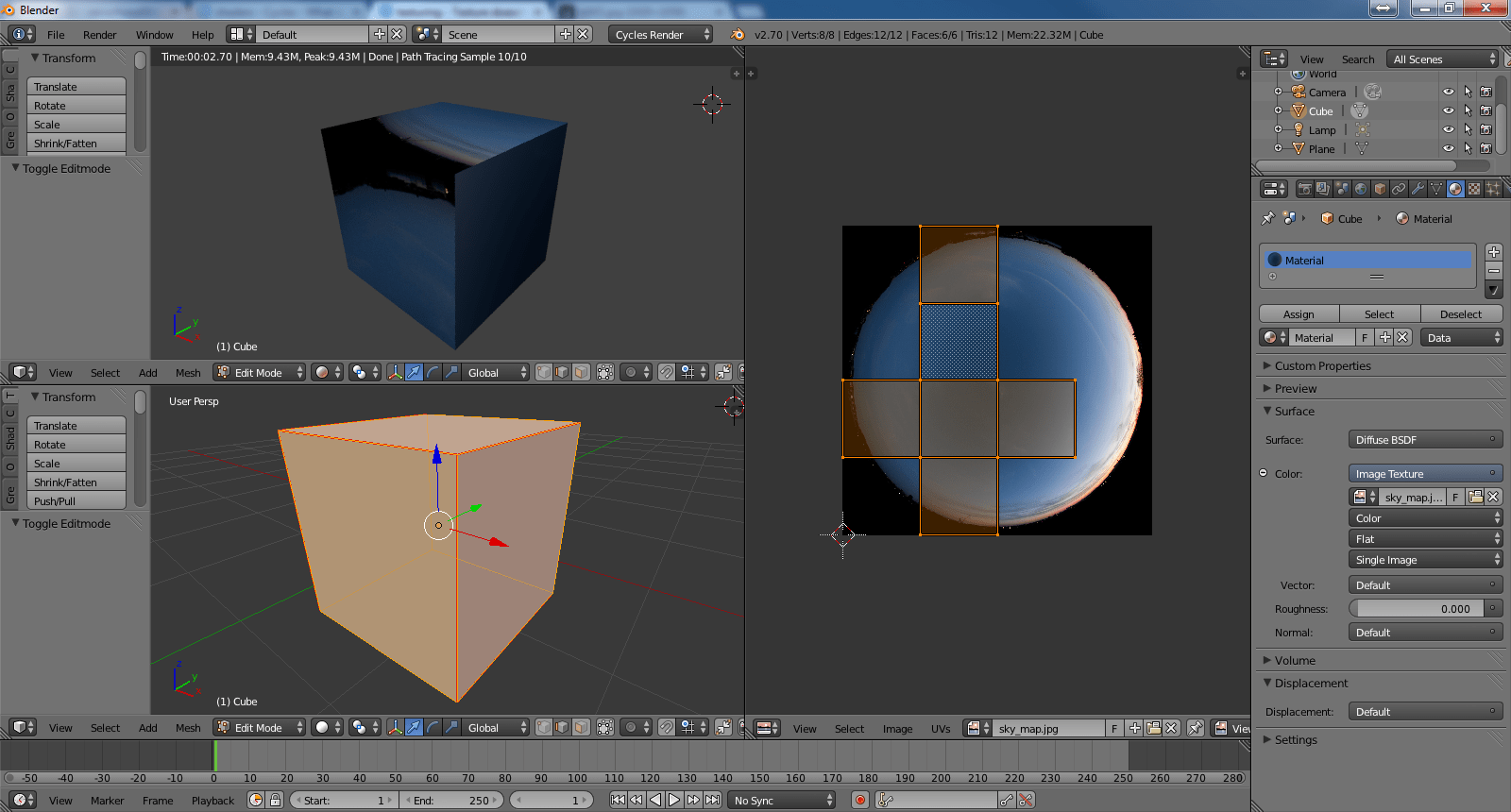The width and height of the screenshot is (1511, 812).
Task: Select Material slot in the list
Action: 1368,260
